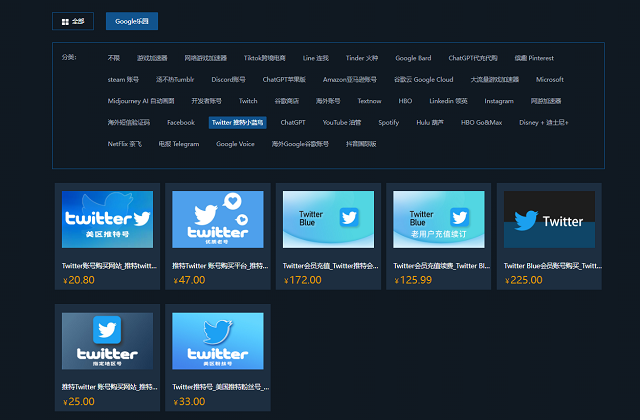
Task: Select the Facebook category
Action: coord(181,122)
